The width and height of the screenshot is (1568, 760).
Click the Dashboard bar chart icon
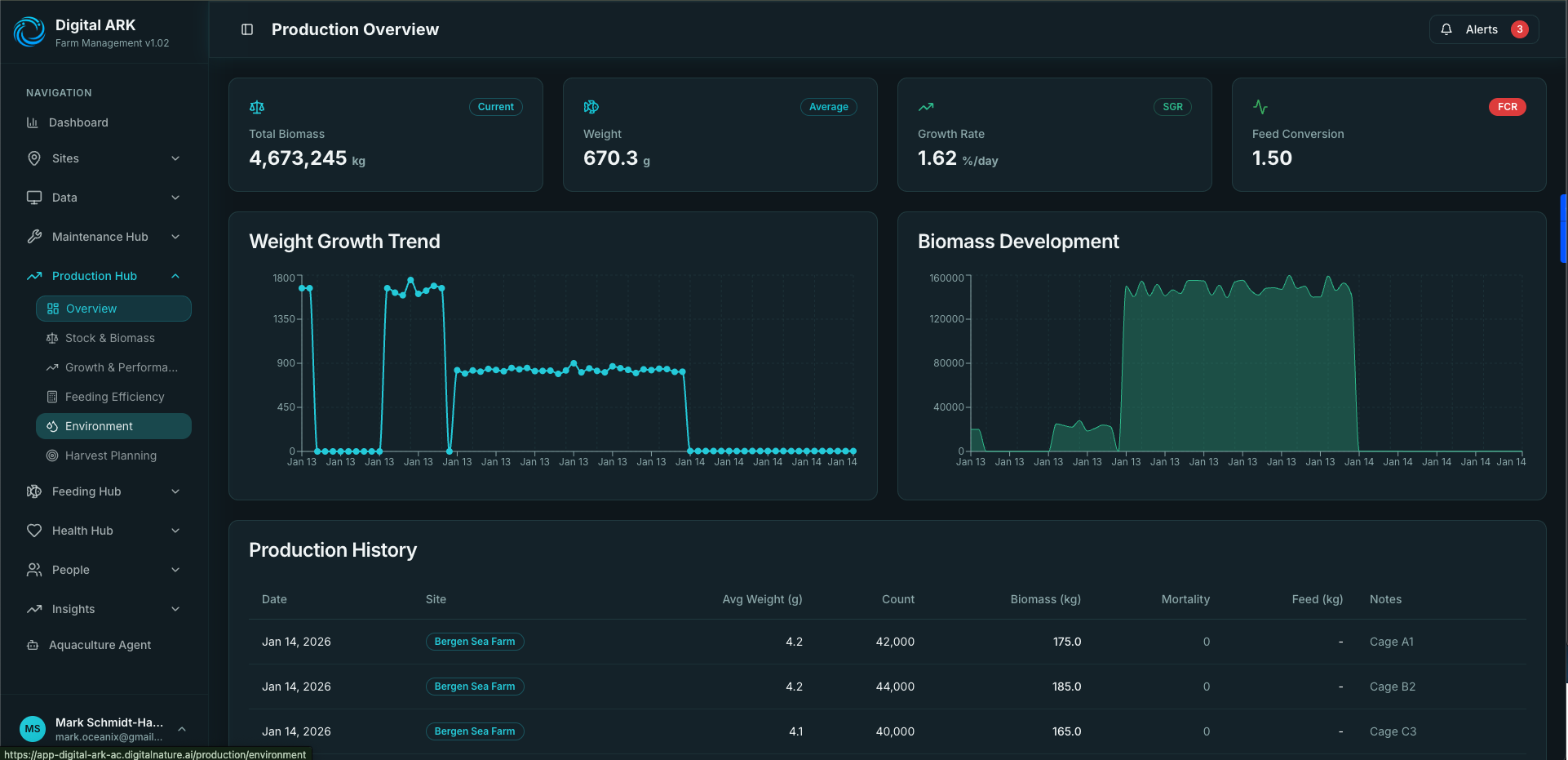tap(33, 122)
